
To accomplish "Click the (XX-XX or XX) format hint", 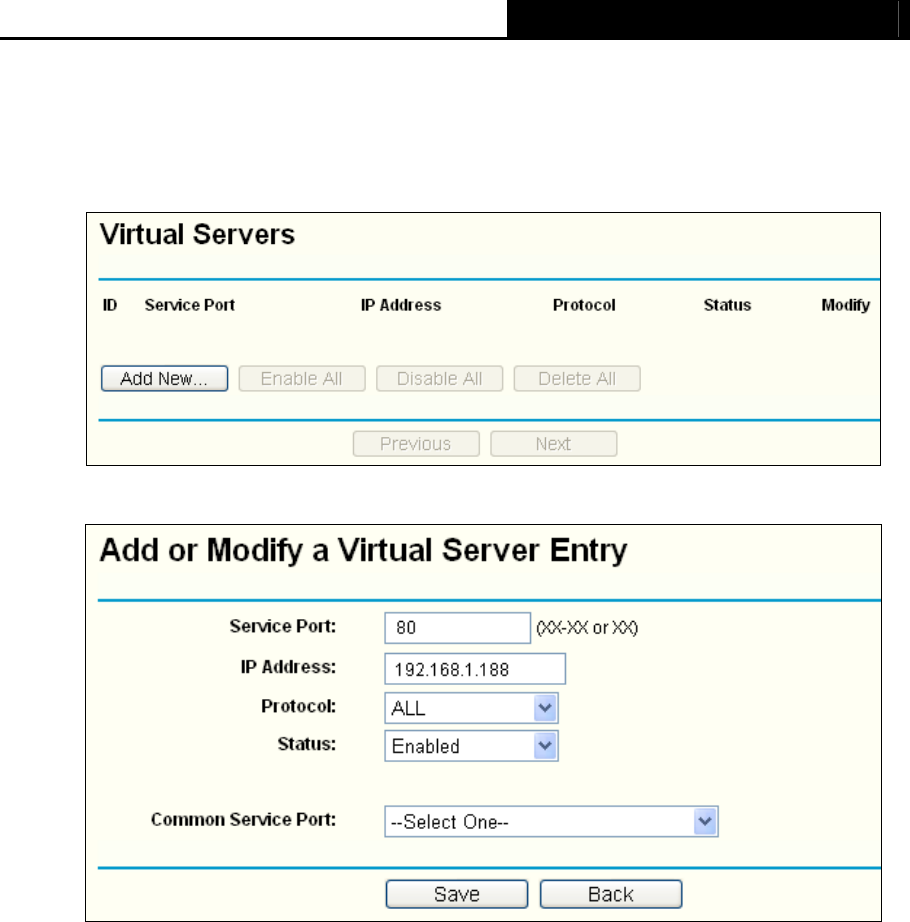I will pyautogui.click(x=587, y=628).
